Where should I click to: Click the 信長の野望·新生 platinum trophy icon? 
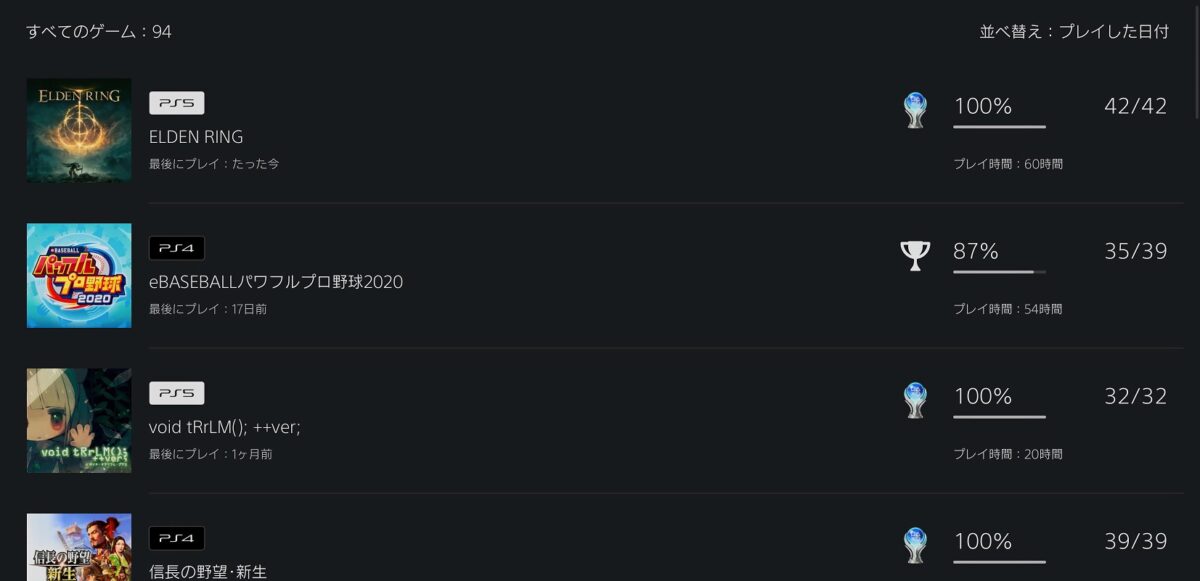[915, 546]
